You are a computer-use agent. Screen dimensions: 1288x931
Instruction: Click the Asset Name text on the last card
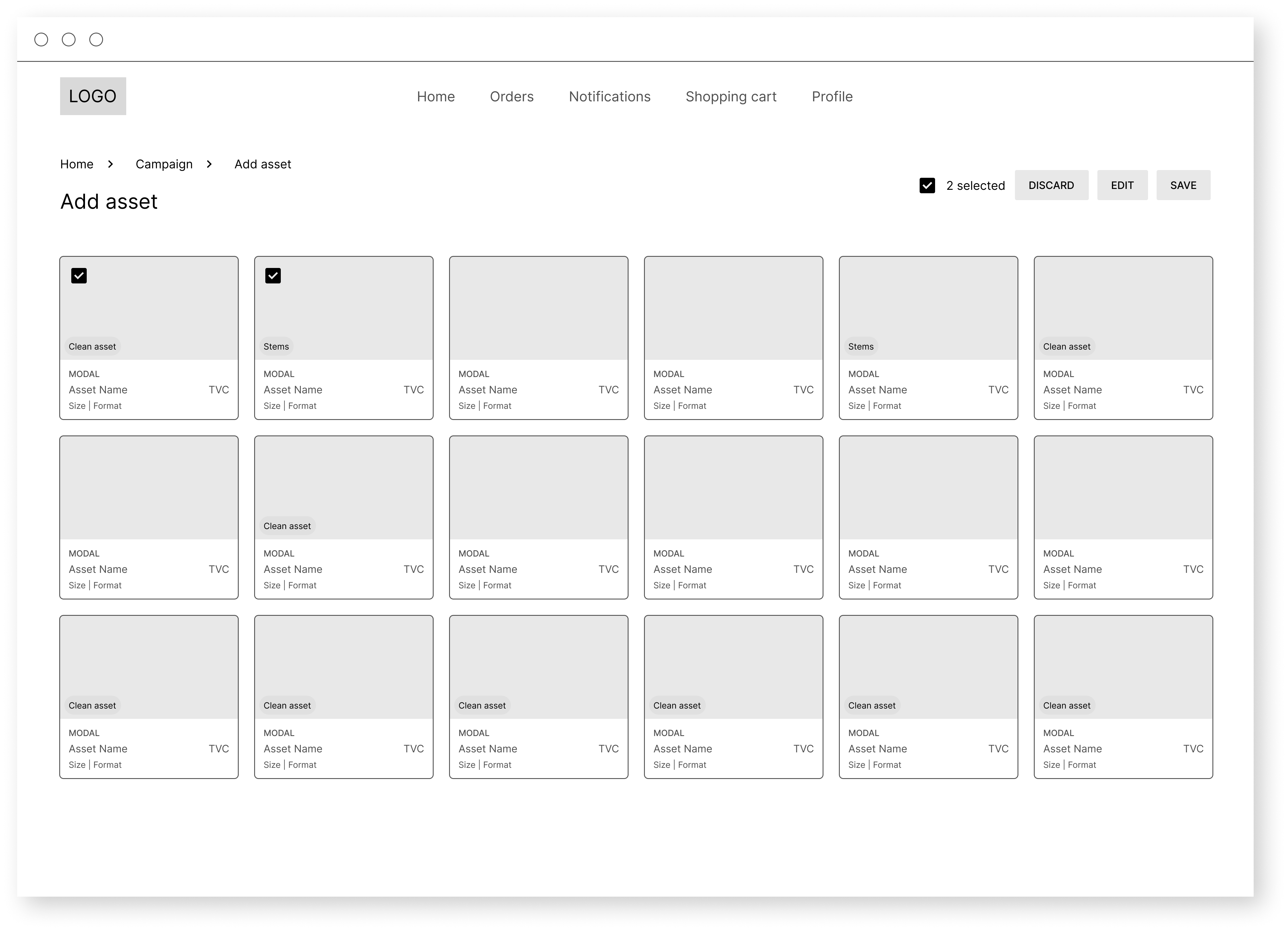click(1072, 749)
